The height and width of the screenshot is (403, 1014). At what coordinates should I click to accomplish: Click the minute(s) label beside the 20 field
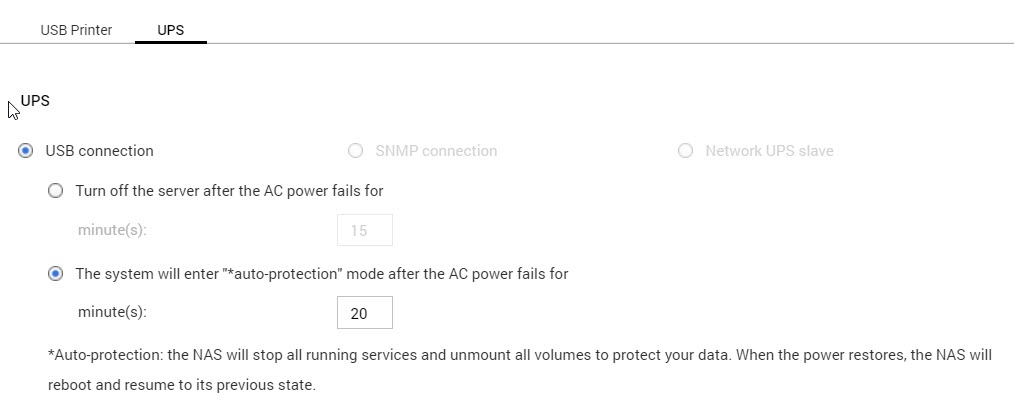pos(112,313)
